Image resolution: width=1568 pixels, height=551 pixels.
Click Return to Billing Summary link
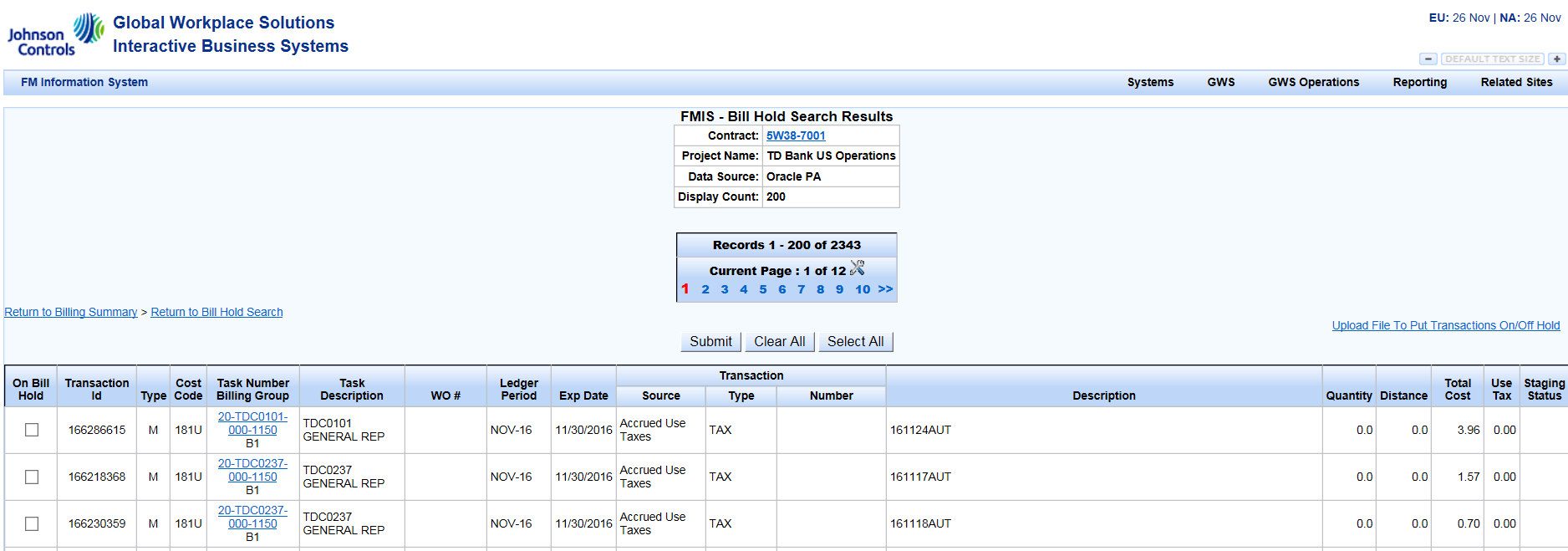coord(71,312)
